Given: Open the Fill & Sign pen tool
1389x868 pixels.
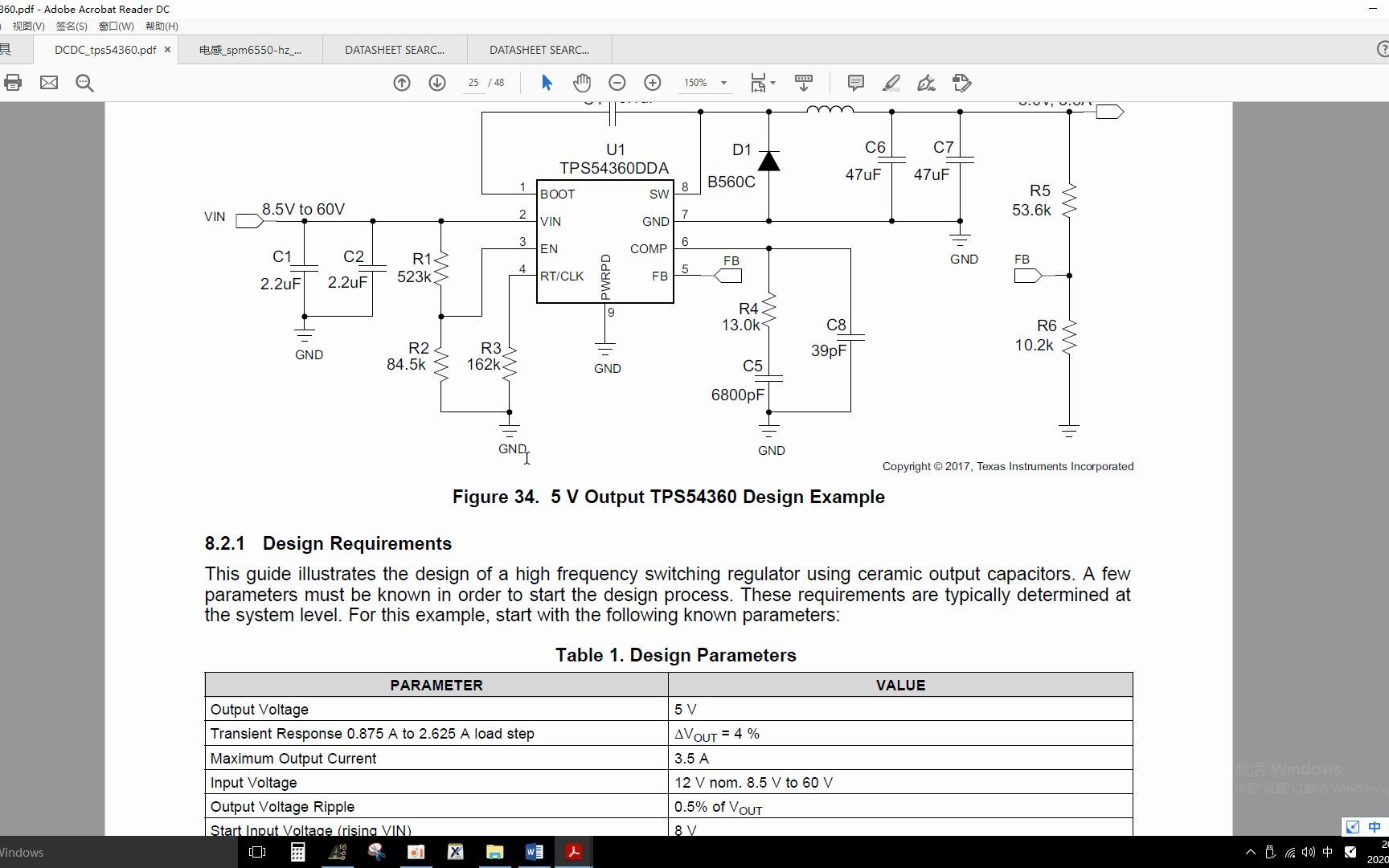Looking at the screenshot, I should pos(927,83).
